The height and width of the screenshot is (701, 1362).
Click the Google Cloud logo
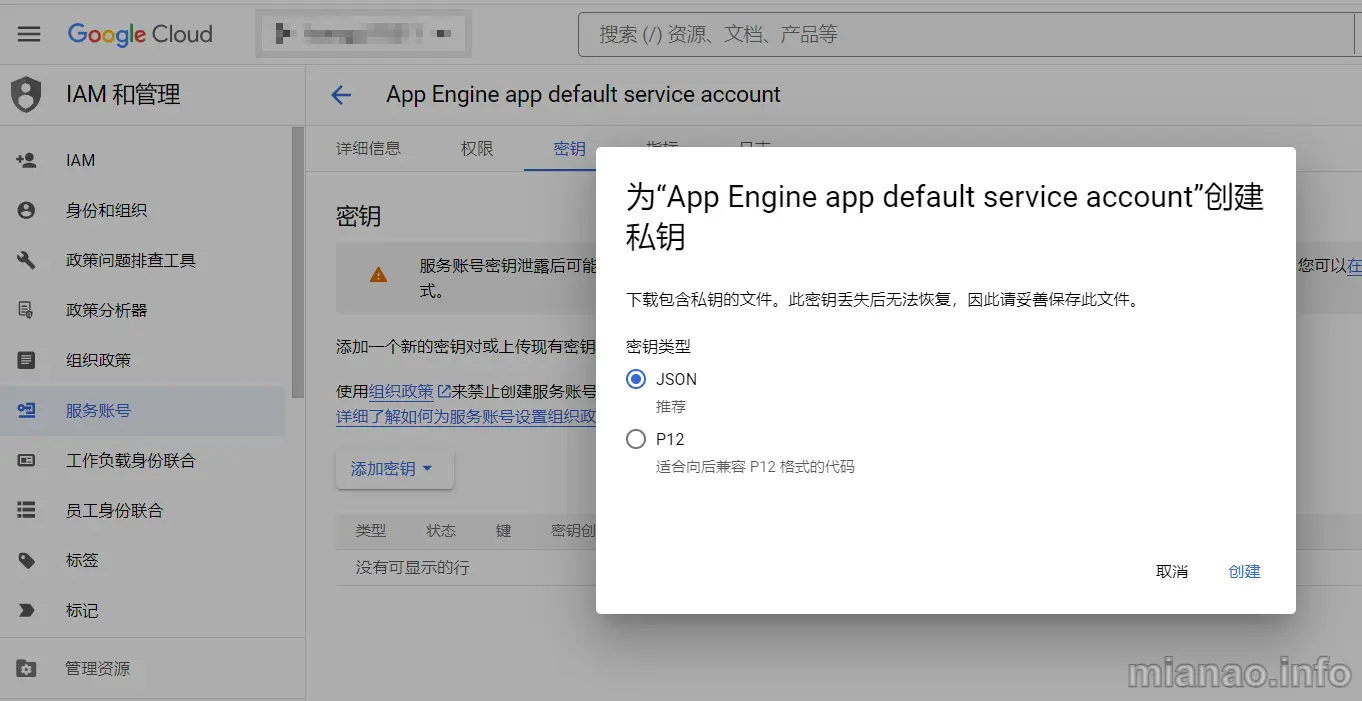[x=140, y=34]
